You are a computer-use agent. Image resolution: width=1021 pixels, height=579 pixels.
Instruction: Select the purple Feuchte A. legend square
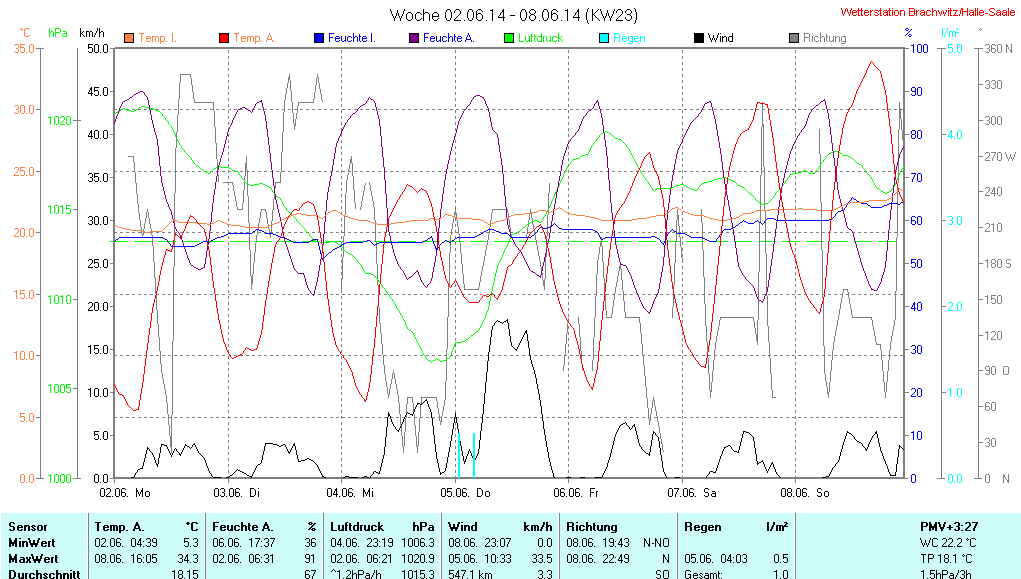coord(413,38)
